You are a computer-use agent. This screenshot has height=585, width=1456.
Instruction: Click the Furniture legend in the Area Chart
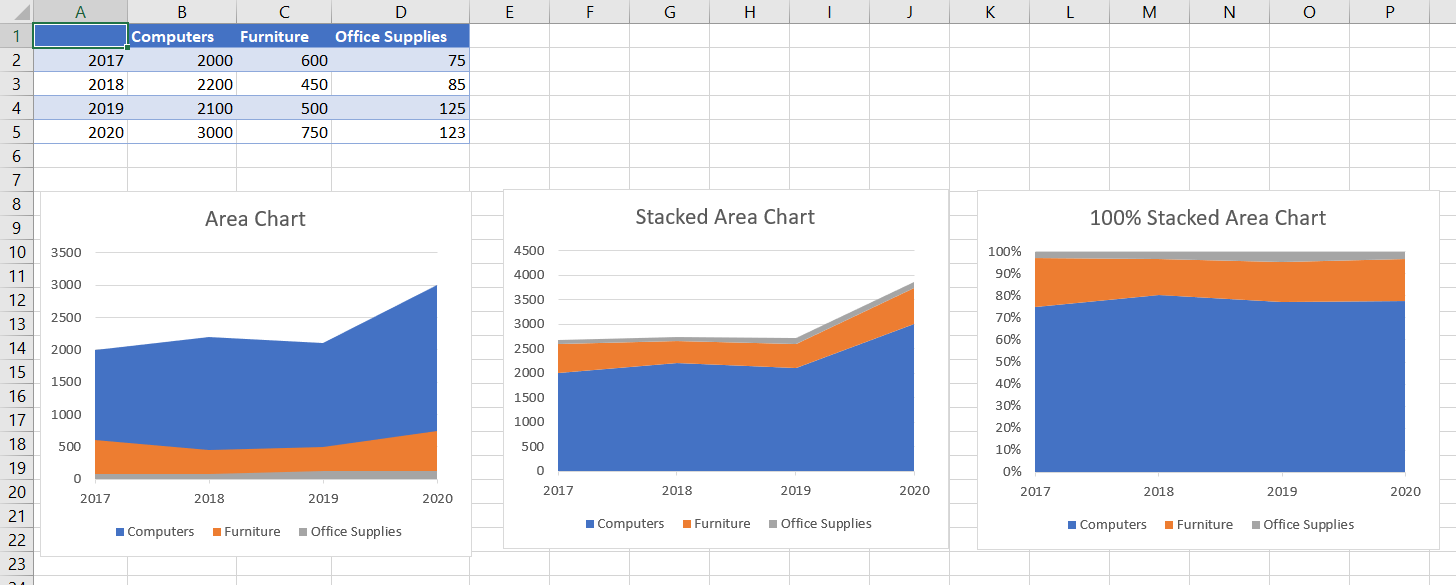(x=246, y=531)
